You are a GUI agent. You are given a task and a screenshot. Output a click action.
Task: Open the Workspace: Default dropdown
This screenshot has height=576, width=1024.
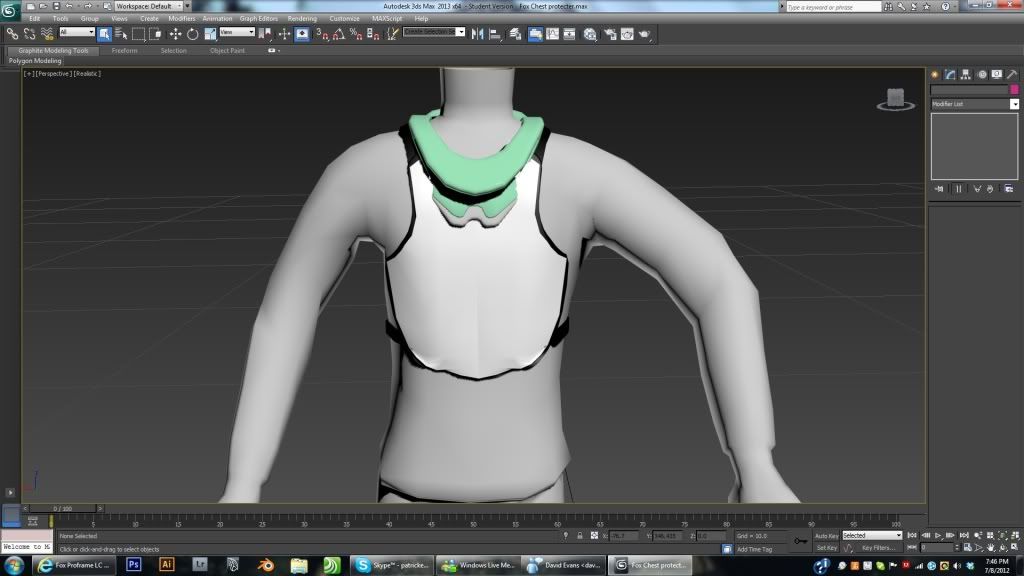(149, 7)
